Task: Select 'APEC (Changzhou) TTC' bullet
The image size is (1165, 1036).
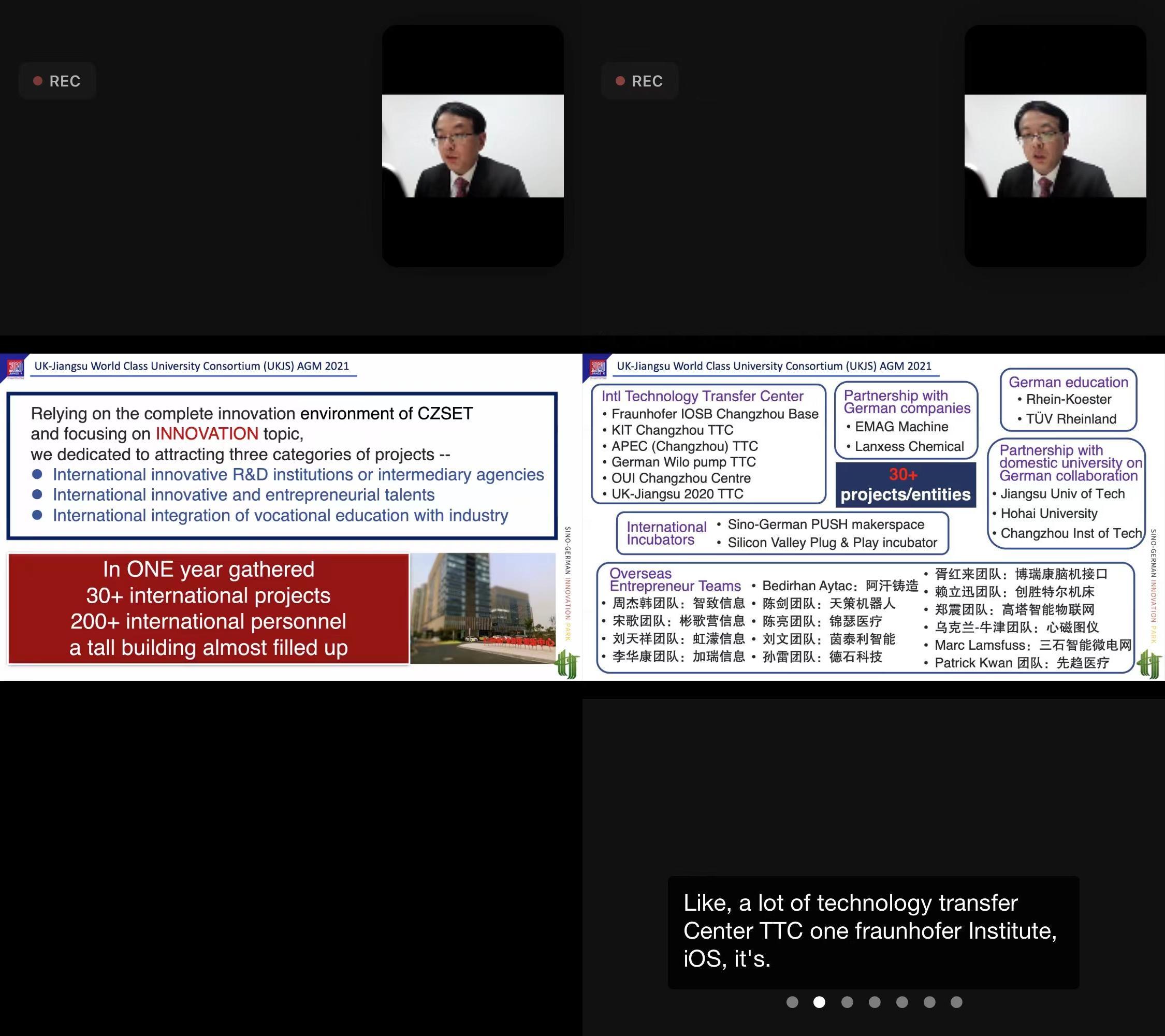Action: coord(685,446)
